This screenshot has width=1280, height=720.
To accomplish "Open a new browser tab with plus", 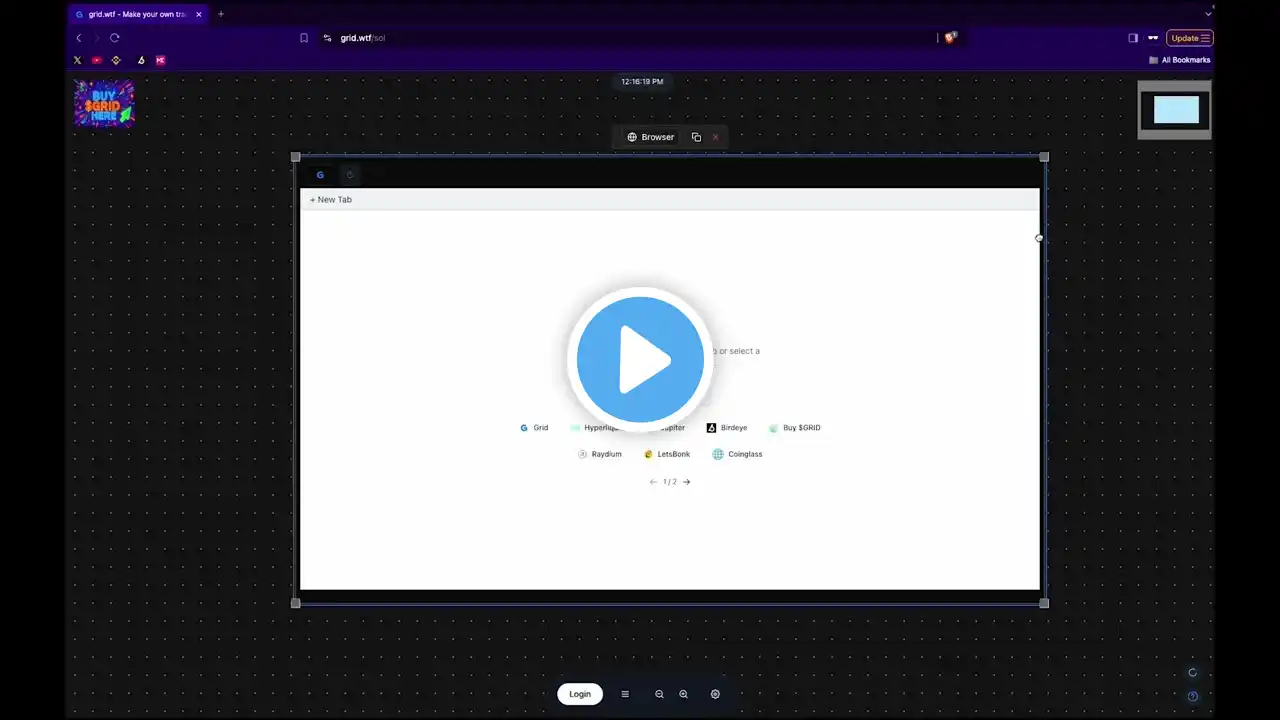I will tap(221, 14).
